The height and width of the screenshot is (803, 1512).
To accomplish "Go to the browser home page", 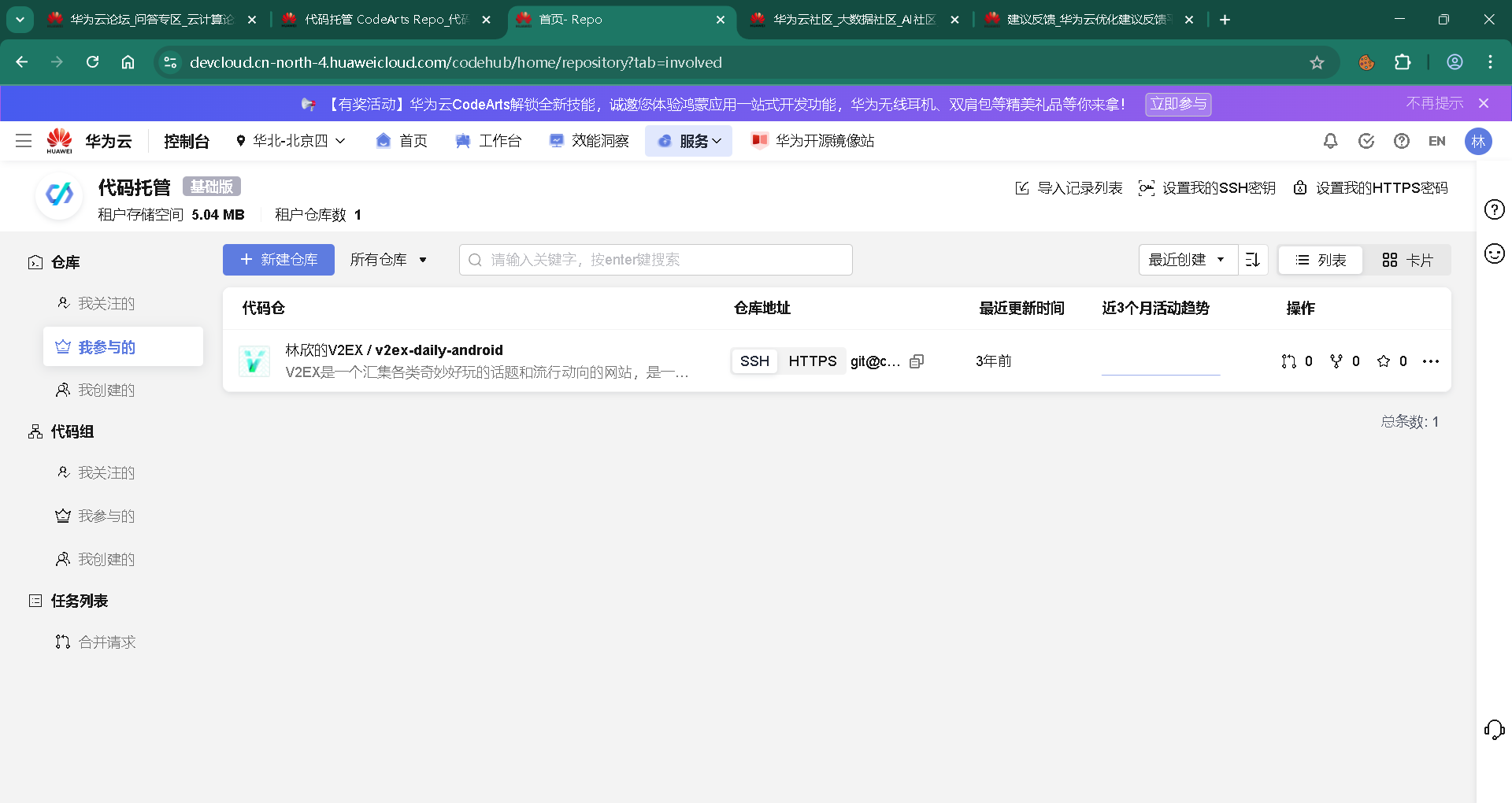I will click(x=128, y=62).
